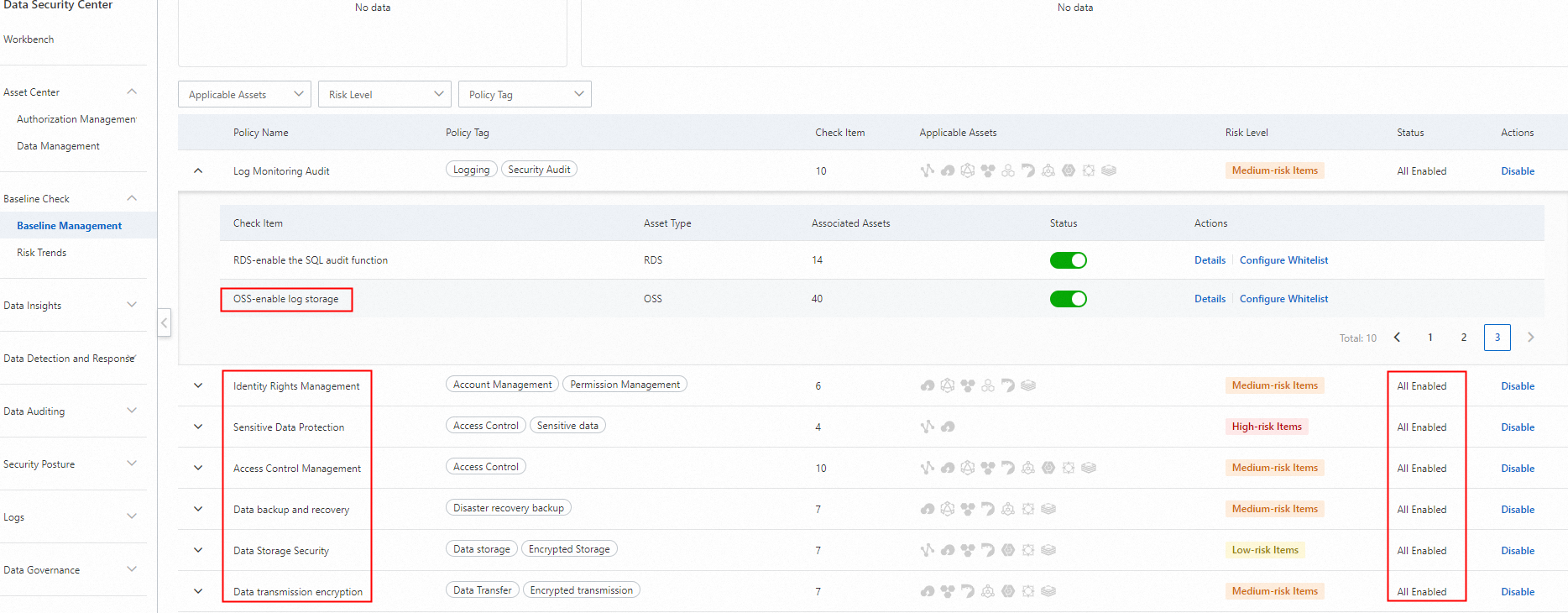The width and height of the screenshot is (1568, 613).
Task: Open the Policy Tag filter dropdown
Action: 525,94
